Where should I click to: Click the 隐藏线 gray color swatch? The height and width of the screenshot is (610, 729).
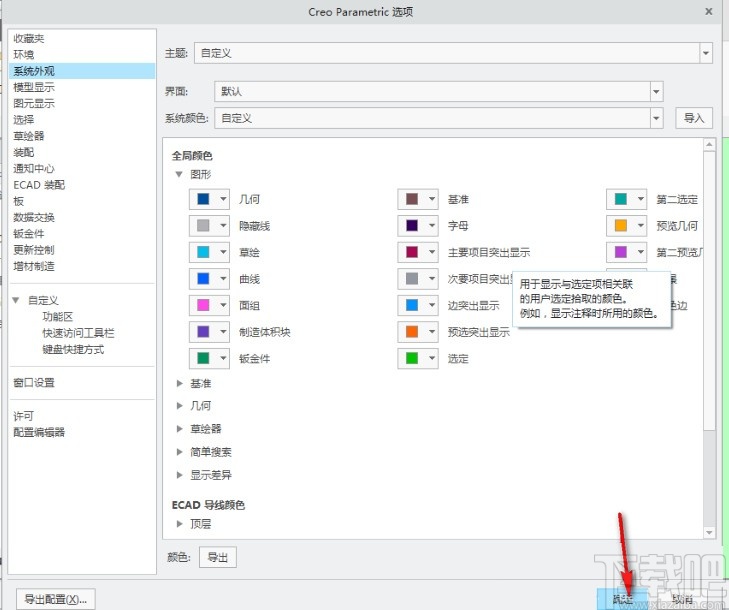pos(203,225)
